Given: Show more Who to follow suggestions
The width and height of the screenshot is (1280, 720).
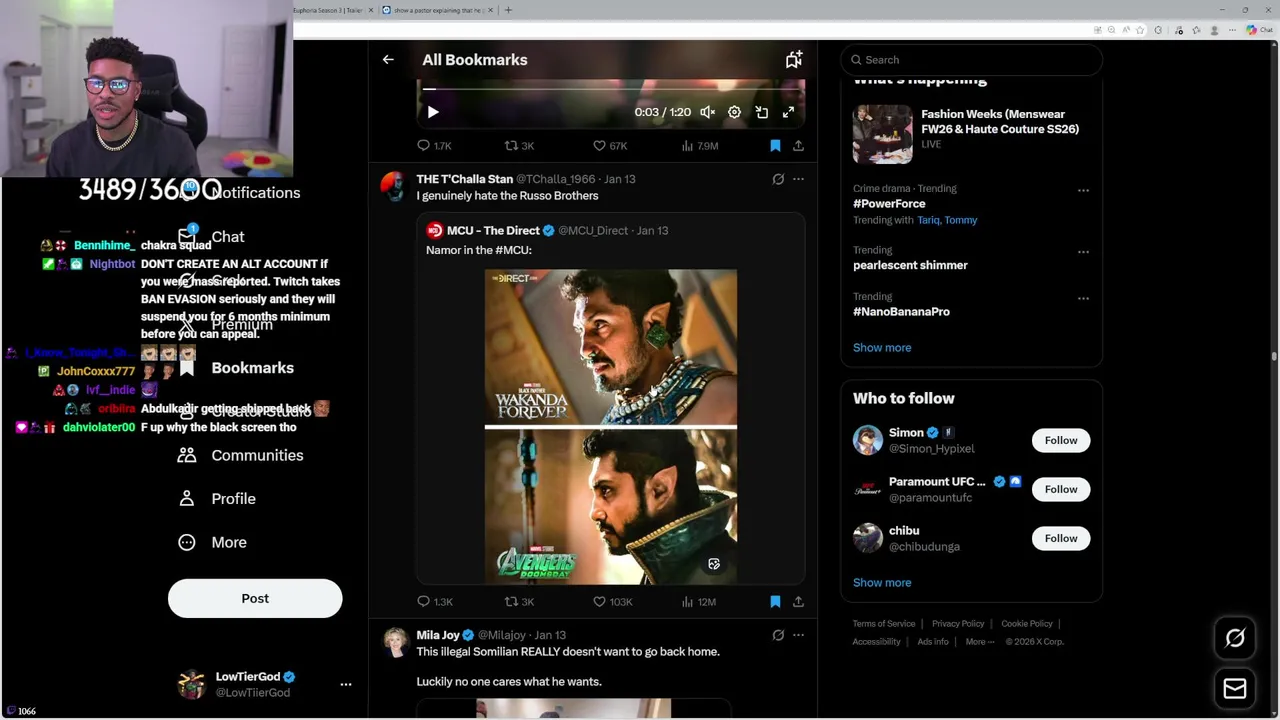Looking at the screenshot, I should [882, 583].
